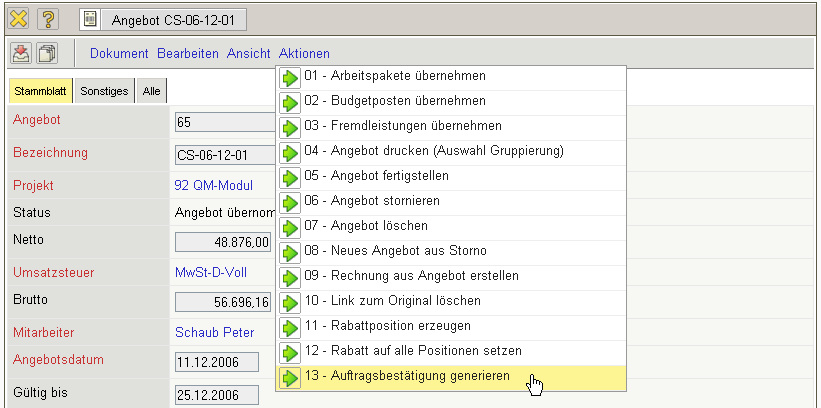Switch to the Alle tab
Screen dimensions: 821x408
point(151,91)
